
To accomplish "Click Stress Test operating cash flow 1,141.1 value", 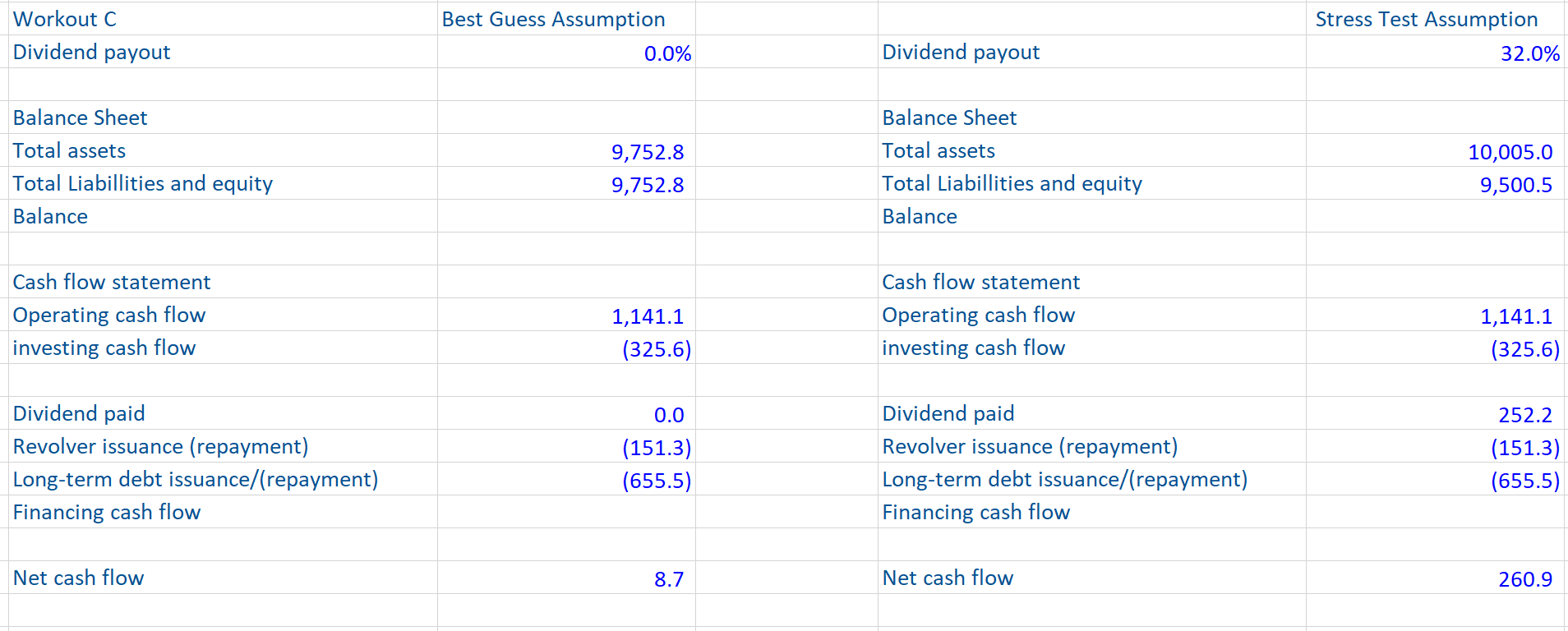I will point(1515,316).
